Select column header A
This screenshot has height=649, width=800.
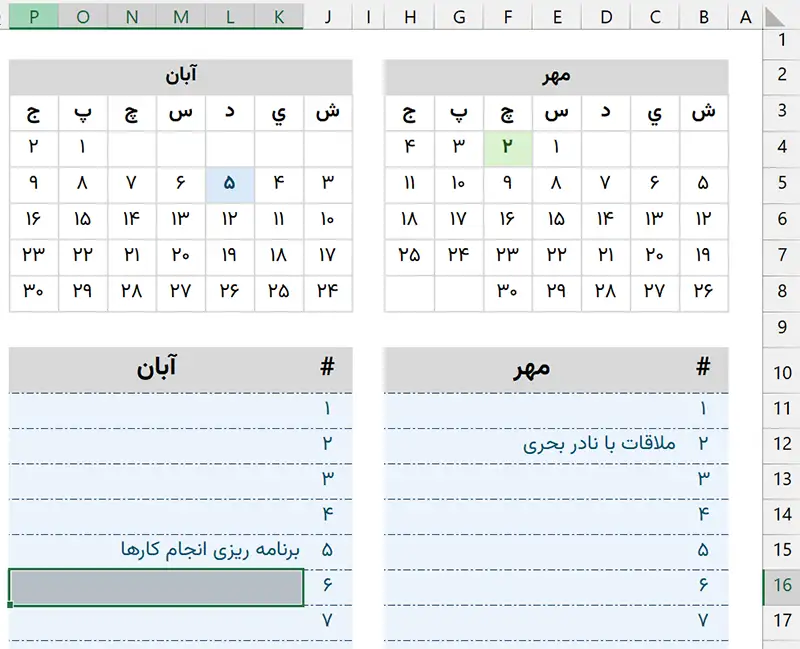[x=745, y=16]
